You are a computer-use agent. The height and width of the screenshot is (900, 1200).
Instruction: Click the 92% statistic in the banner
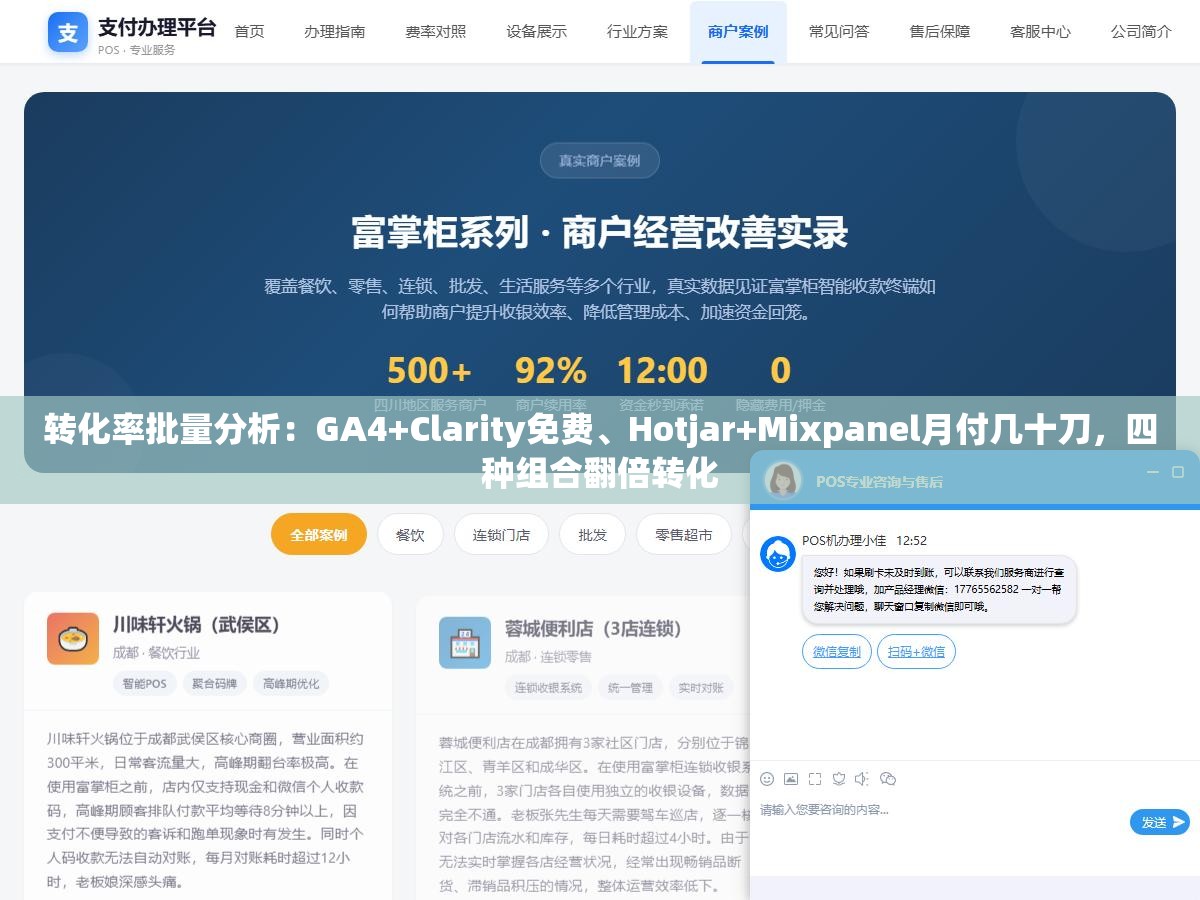(550, 371)
